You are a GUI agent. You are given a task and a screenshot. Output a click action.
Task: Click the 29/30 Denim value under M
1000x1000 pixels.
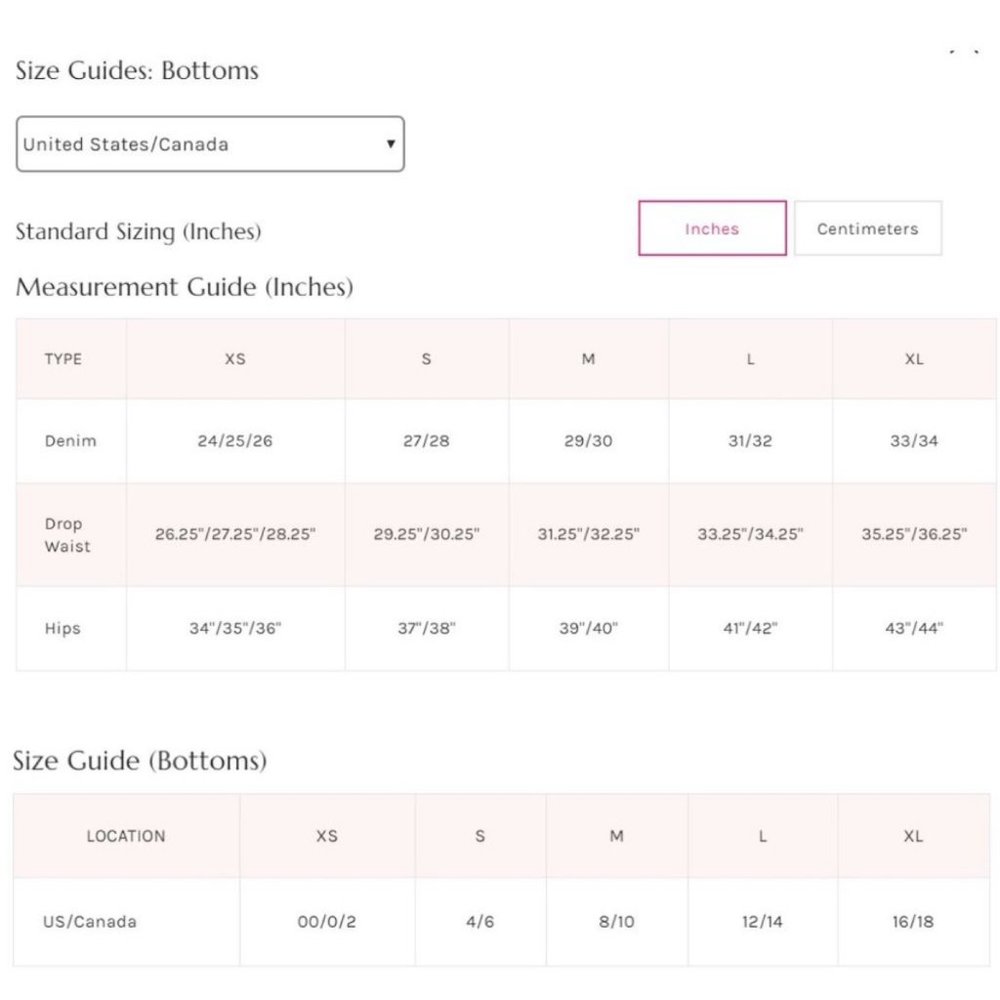point(588,440)
